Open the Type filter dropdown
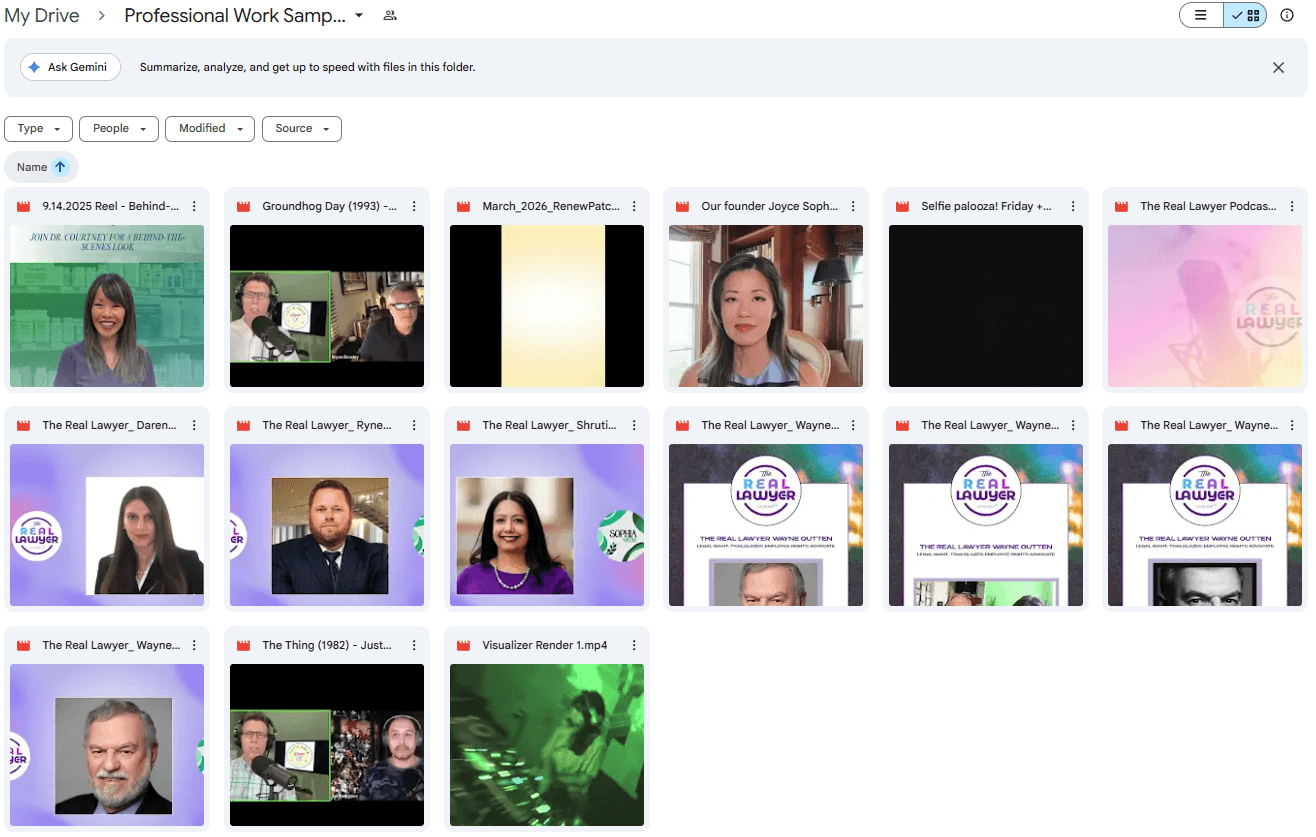 pos(38,128)
